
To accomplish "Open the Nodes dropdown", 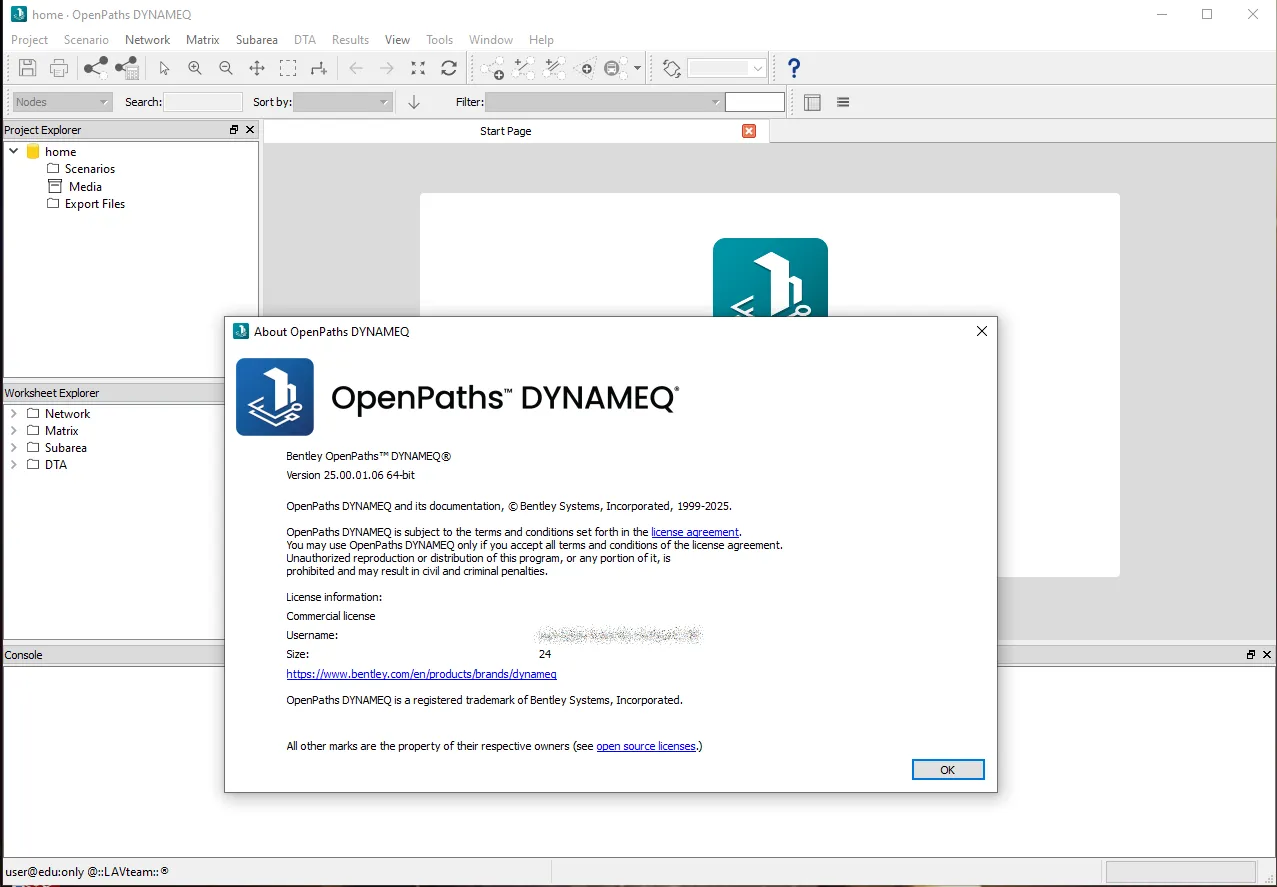I will pos(62,102).
